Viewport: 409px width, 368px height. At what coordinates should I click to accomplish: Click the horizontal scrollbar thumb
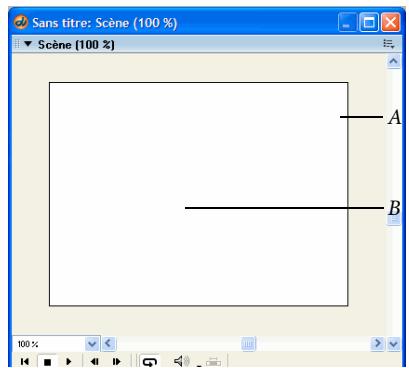pos(248,344)
